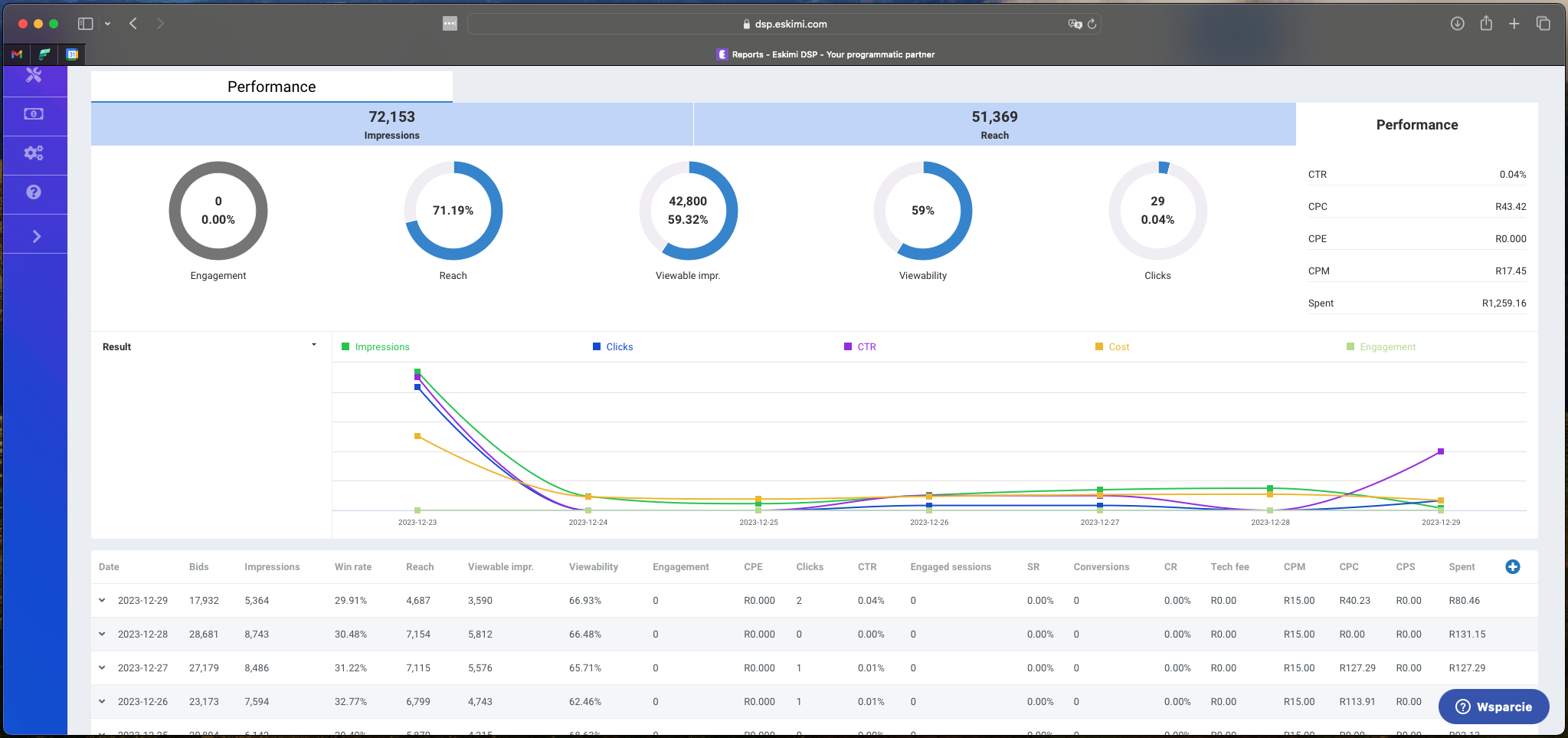Click the Wsparcie support button
Viewport: 1568px width, 738px height.
[x=1492, y=707]
